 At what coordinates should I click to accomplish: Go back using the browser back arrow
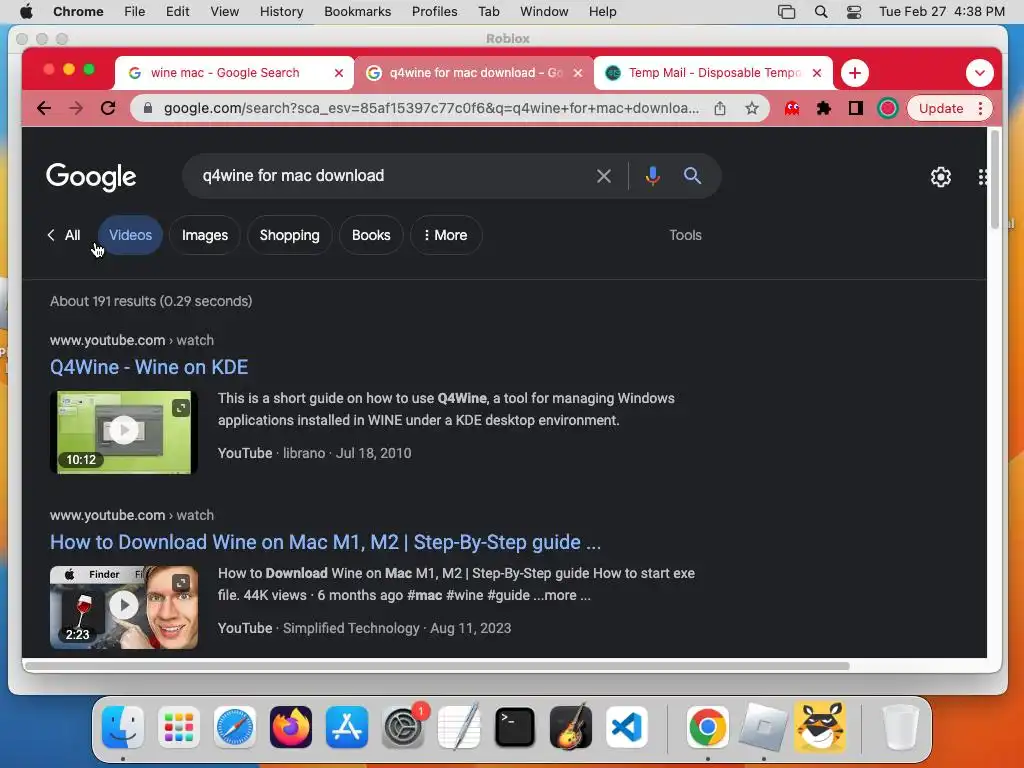coord(44,108)
